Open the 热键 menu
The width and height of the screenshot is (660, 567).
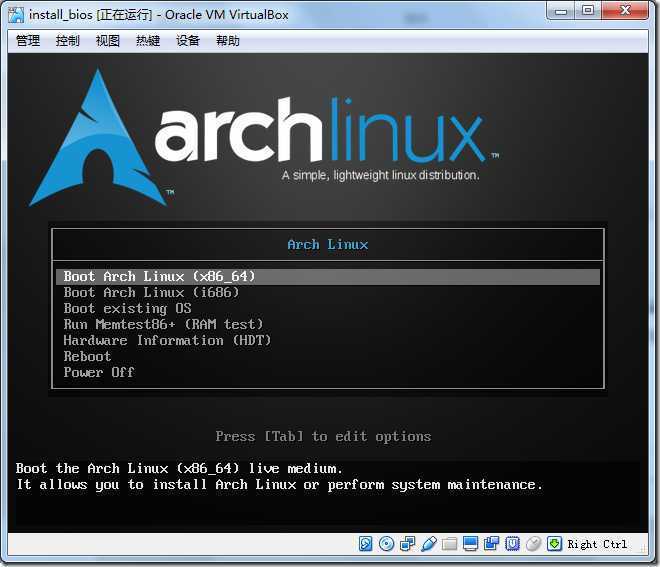pyautogui.click(x=148, y=41)
